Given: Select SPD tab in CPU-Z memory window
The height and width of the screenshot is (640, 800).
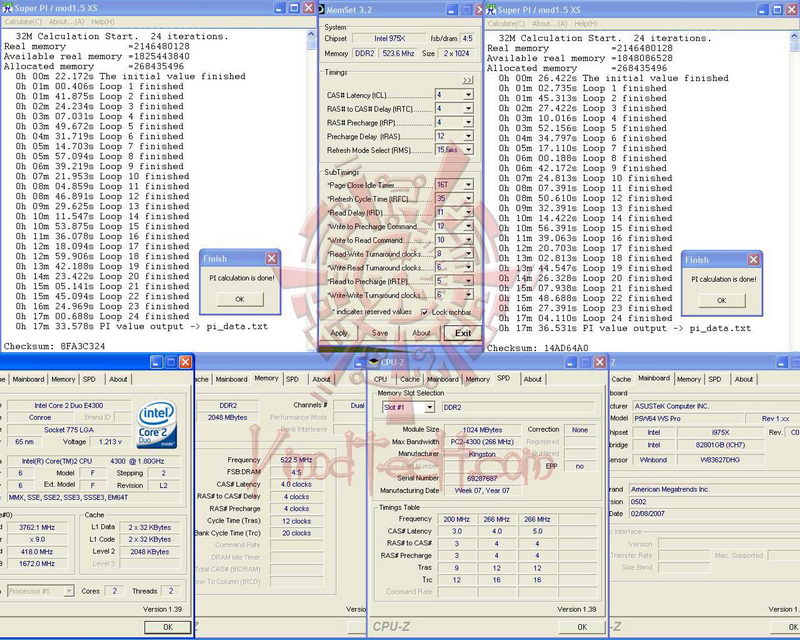Looking at the screenshot, I should (292, 379).
